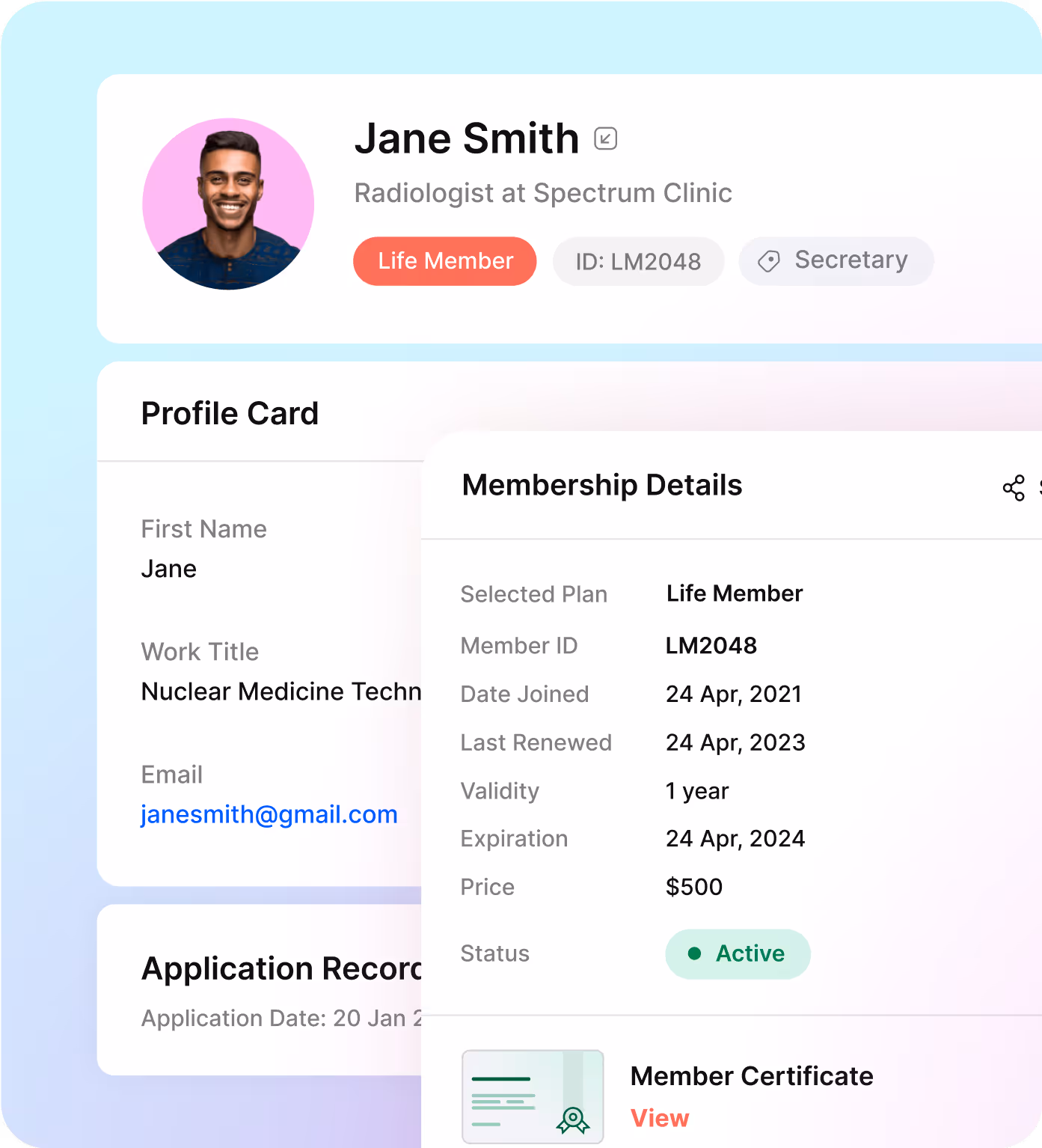Image resolution: width=1042 pixels, height=1148 pixels.
Task: Click the First Name label
Action: point(203,529)
